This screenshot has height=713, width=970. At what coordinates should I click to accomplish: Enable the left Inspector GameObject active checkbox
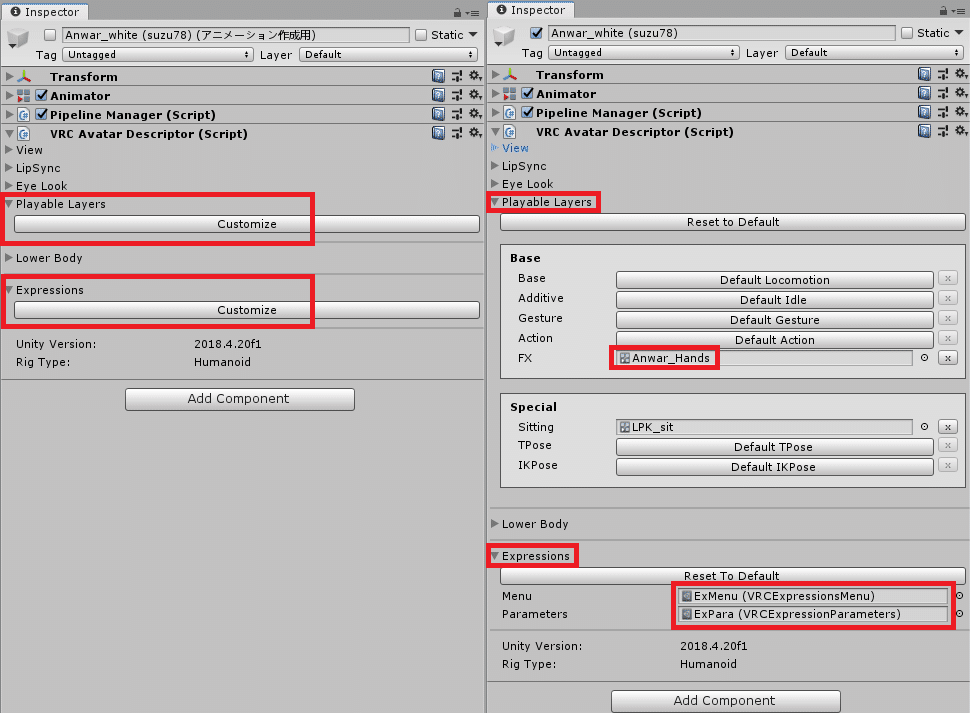[x=50, y=35]
